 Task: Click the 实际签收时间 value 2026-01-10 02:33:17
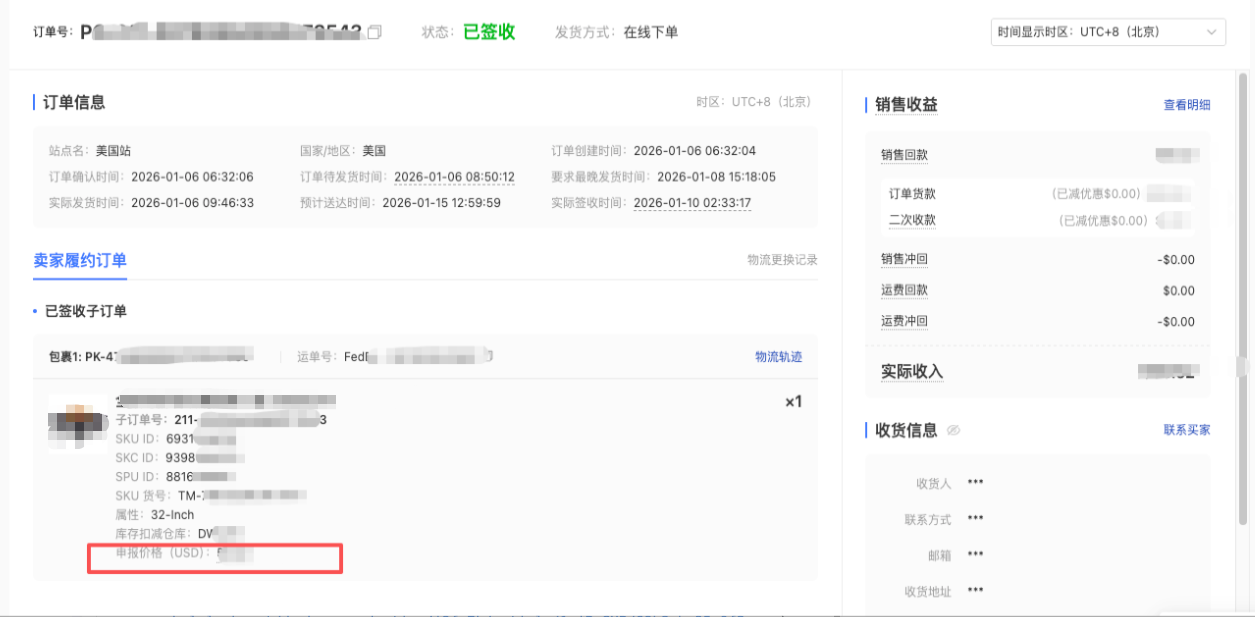pyautogui.click(x=692, y=203)
